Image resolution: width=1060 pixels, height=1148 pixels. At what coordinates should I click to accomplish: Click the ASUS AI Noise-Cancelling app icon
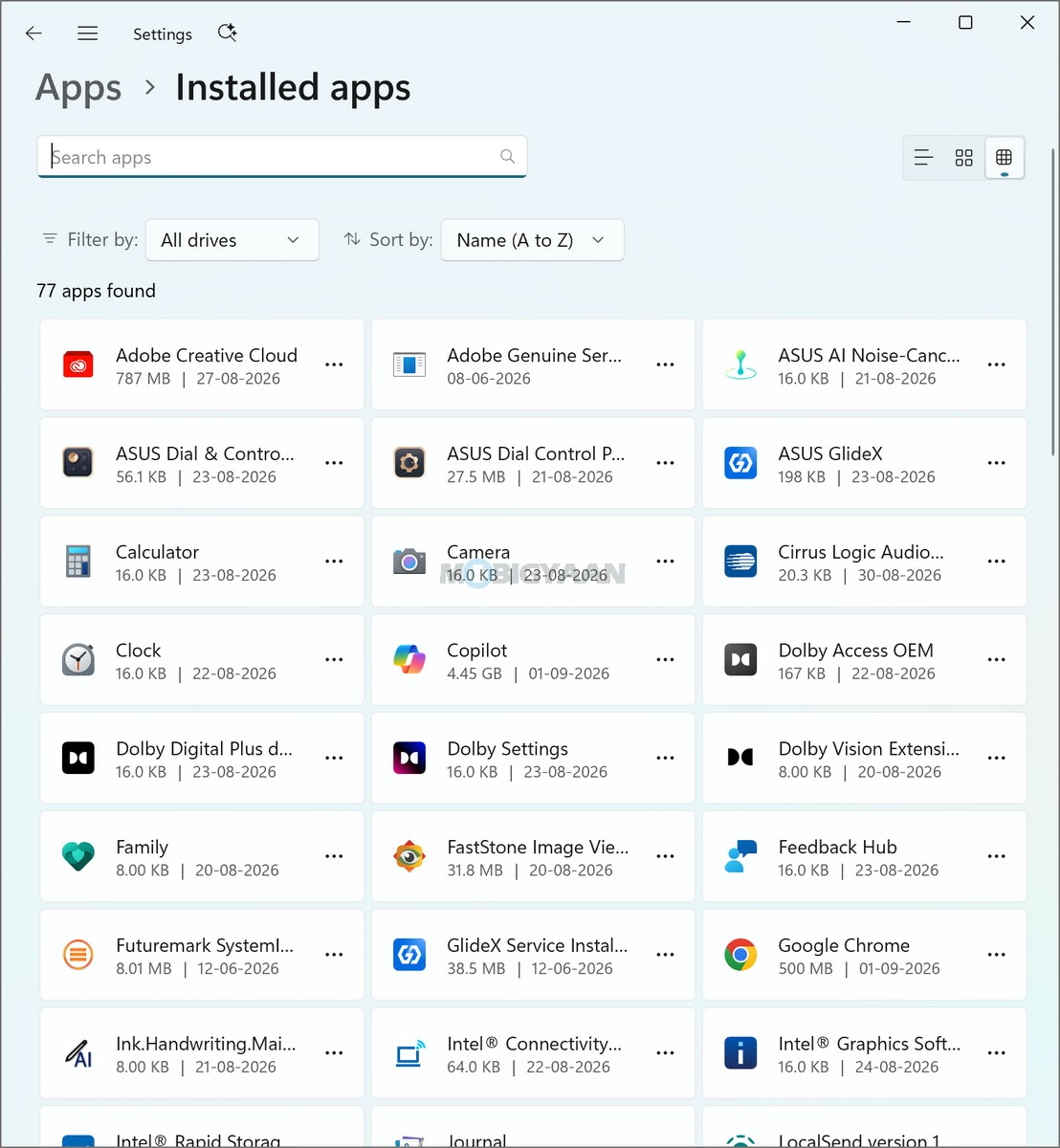point(740,364)
